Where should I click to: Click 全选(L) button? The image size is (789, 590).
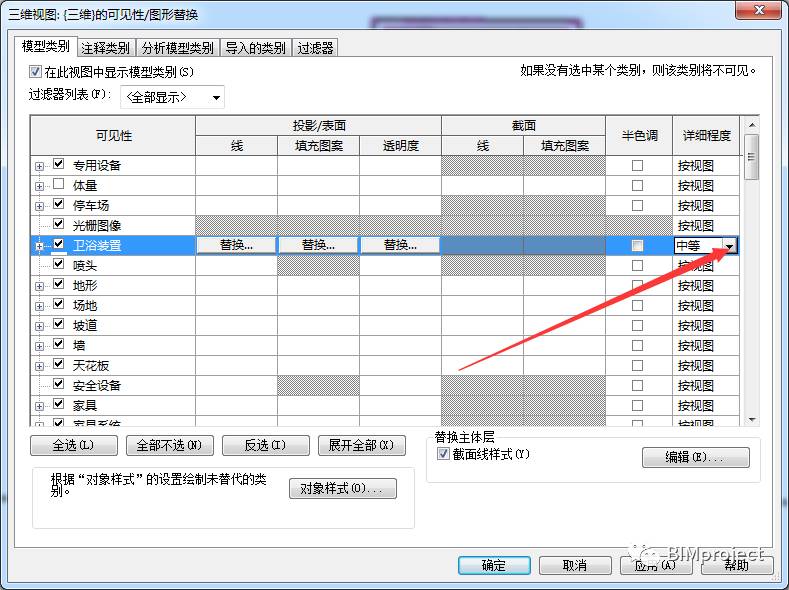(74, 446)
